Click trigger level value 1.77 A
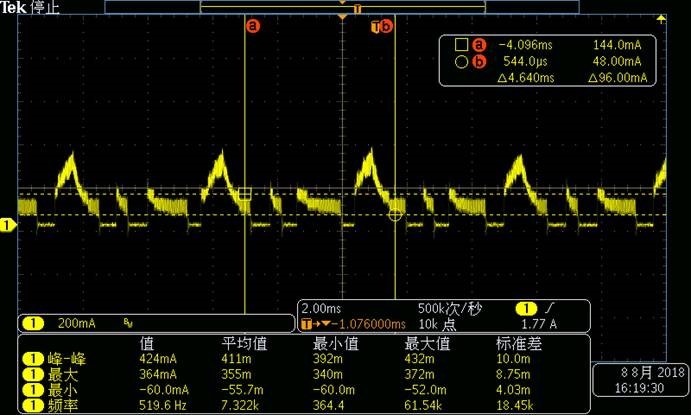The height and width of the screenshot is (415, 691). pos(539,325)
